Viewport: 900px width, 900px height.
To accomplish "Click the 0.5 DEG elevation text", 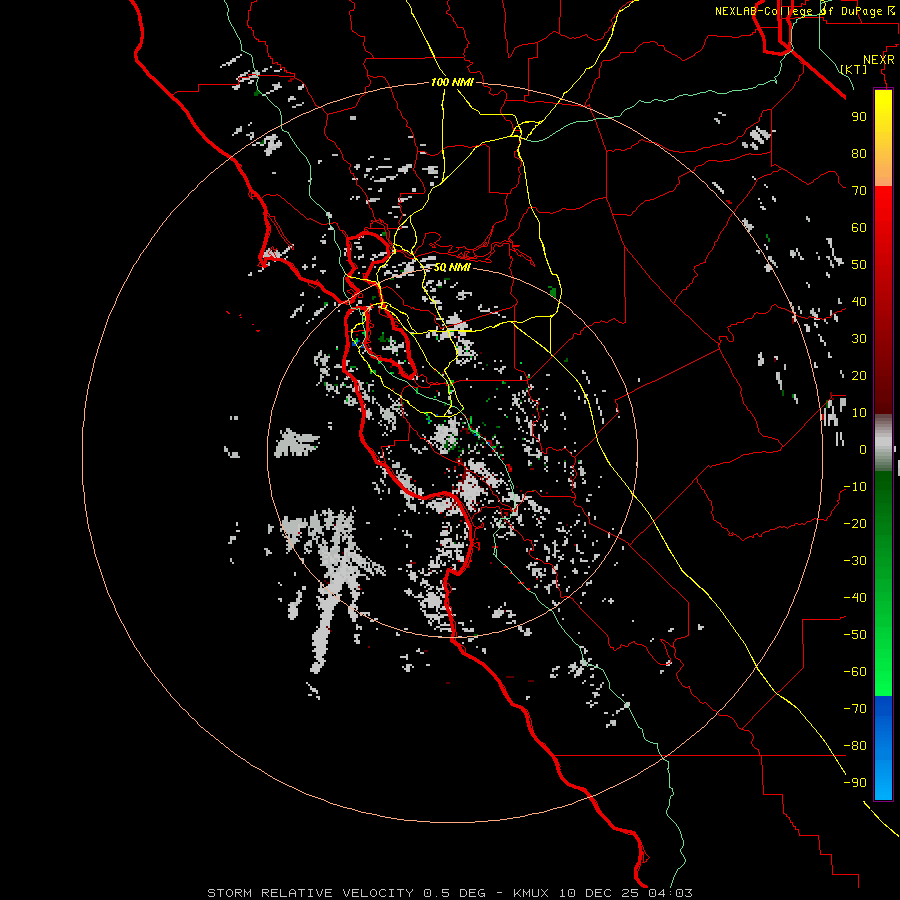I will point(455,893).
